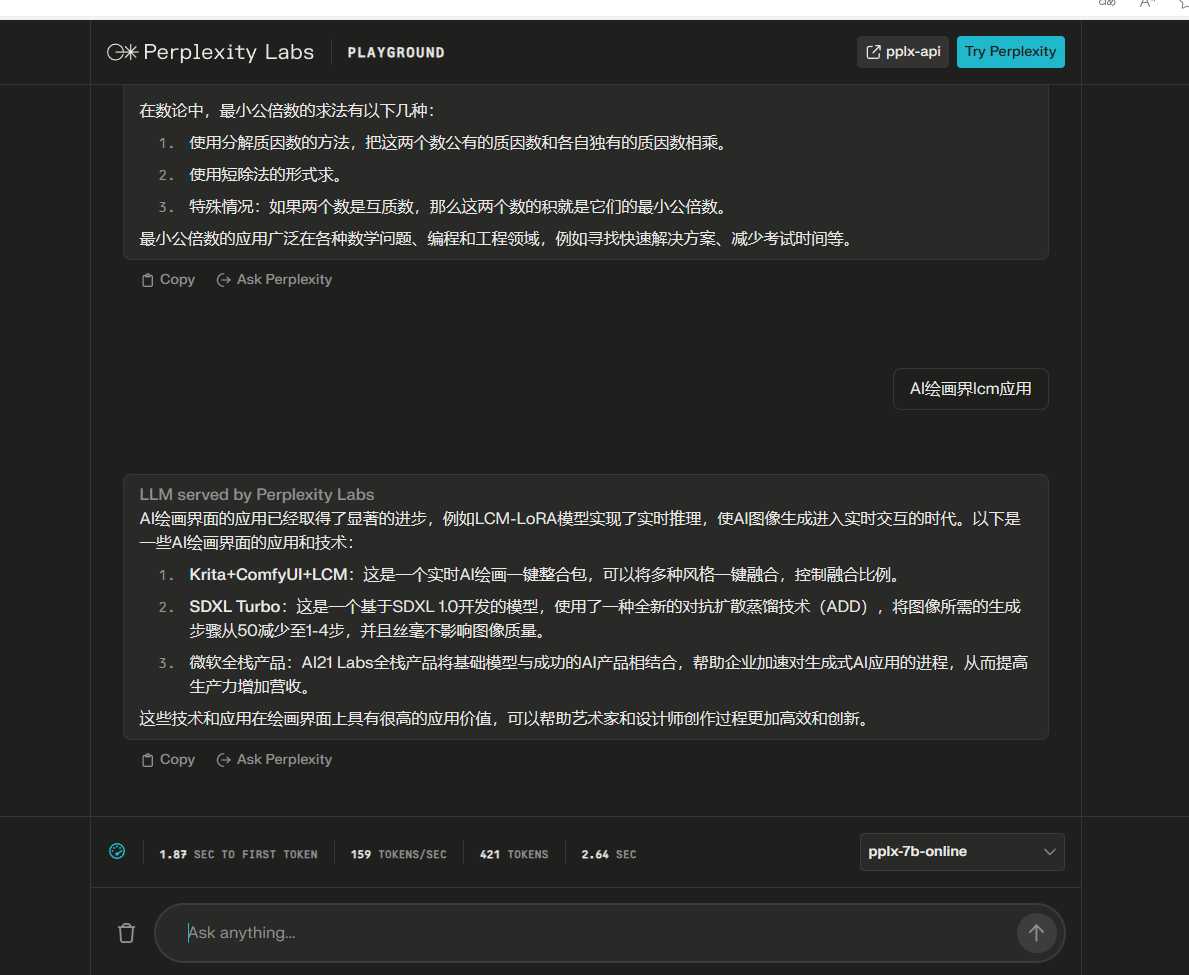The height and width of the screenshot is (975, 1189).
Task: Click the user message AI绘画界lcm应用
Action: tap(970, 389)
